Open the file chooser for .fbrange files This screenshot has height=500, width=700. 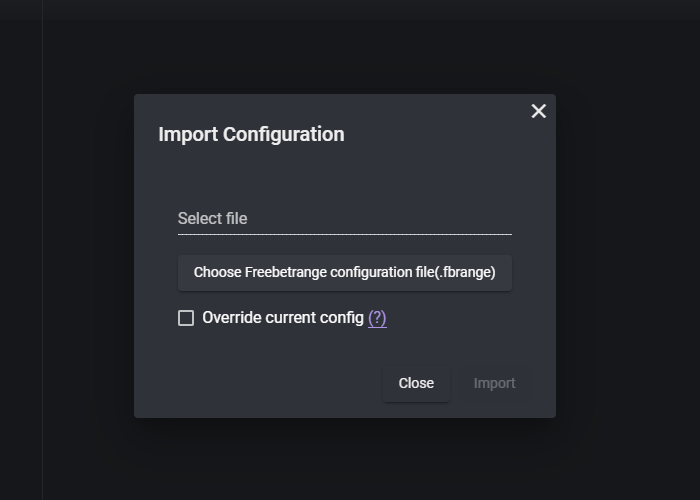(x=345, y=273)
